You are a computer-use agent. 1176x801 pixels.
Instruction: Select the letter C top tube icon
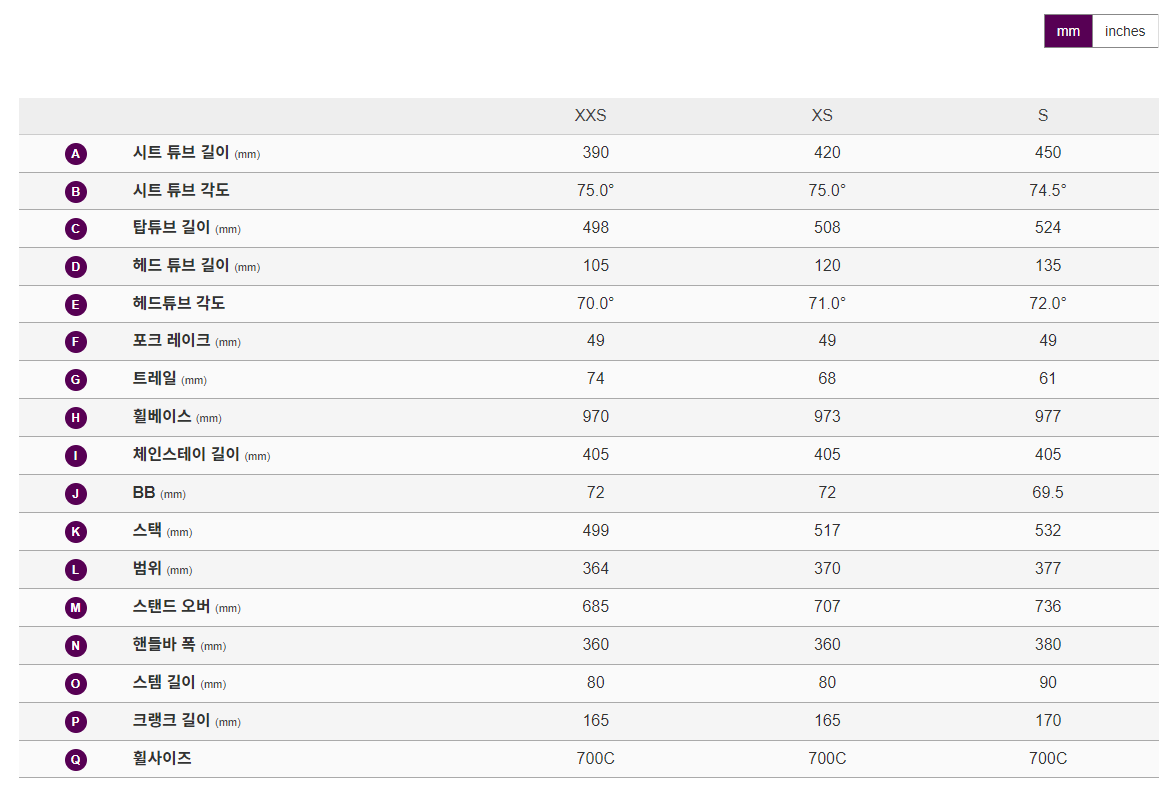coord(76,229)
